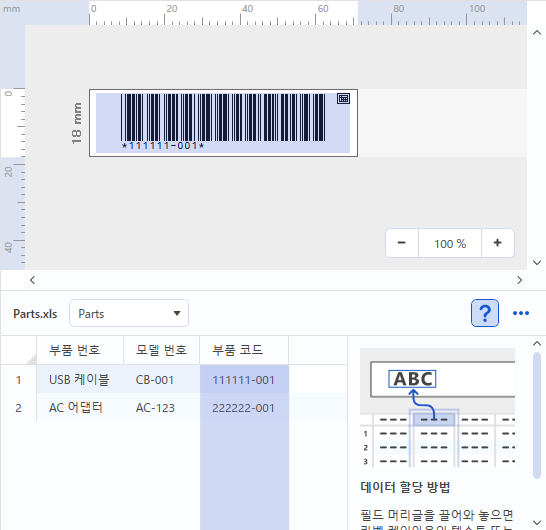The height and width of the screenshot is (530, 546).
Task: Click the AC-123 cell
Action: click(x=162, y=407)
